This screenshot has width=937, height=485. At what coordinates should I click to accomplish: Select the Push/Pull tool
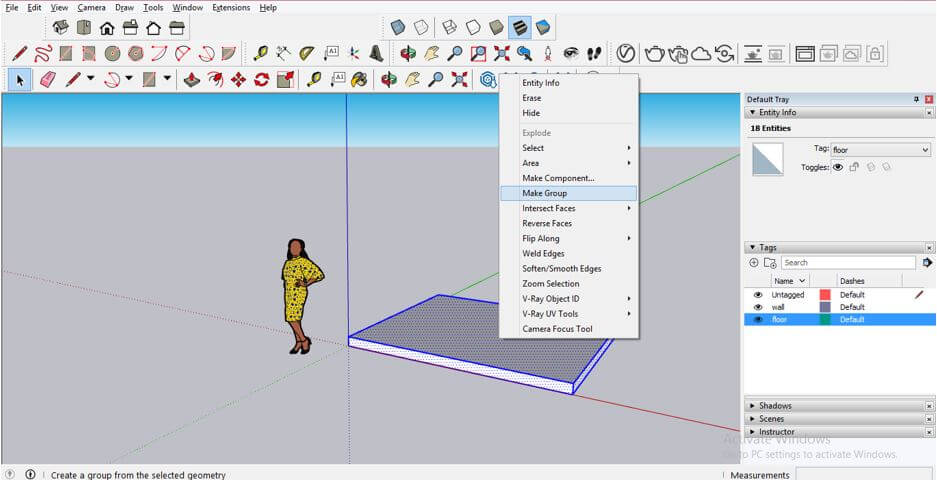[191, 79]
